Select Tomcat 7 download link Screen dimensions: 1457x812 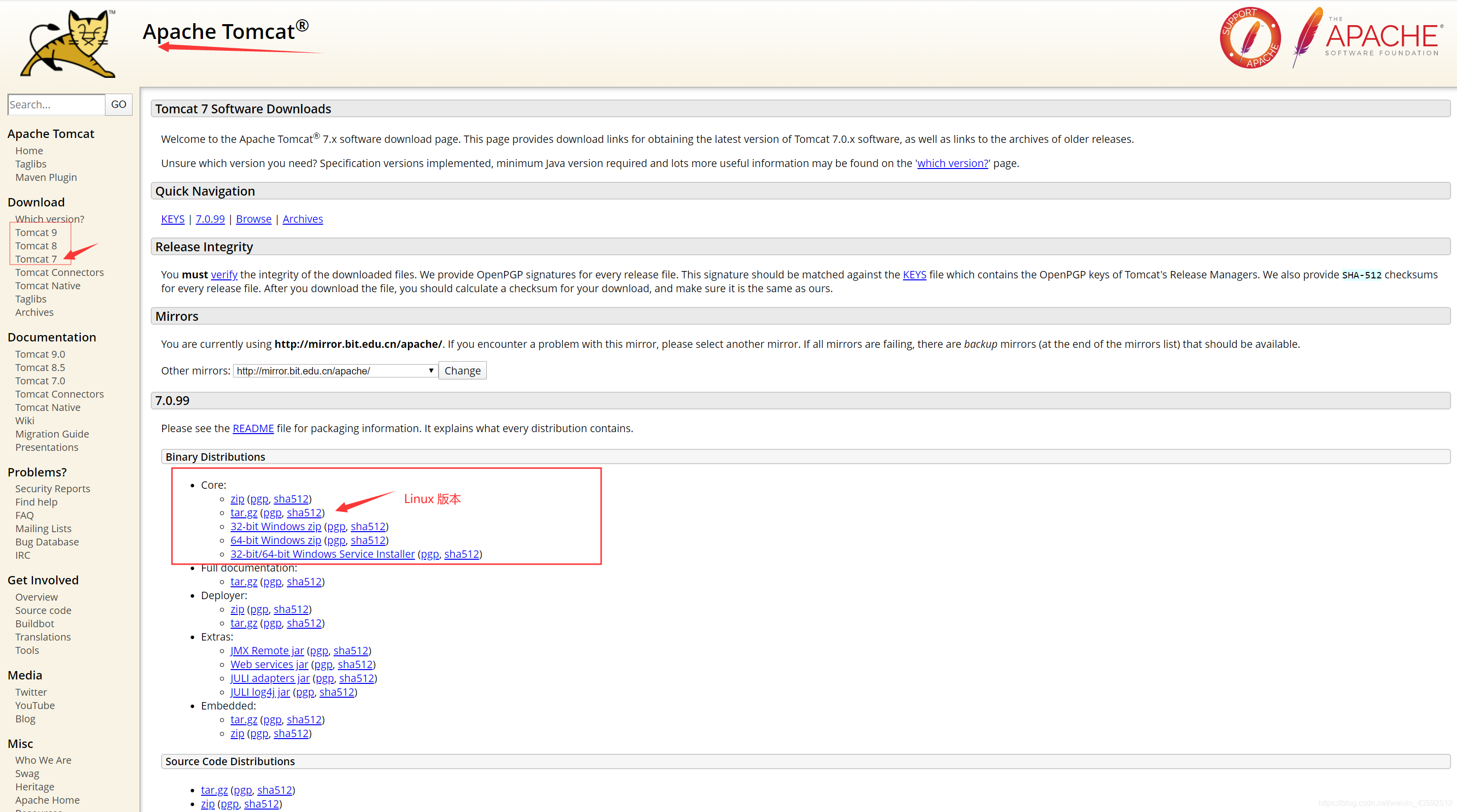(x=35, y=259)
